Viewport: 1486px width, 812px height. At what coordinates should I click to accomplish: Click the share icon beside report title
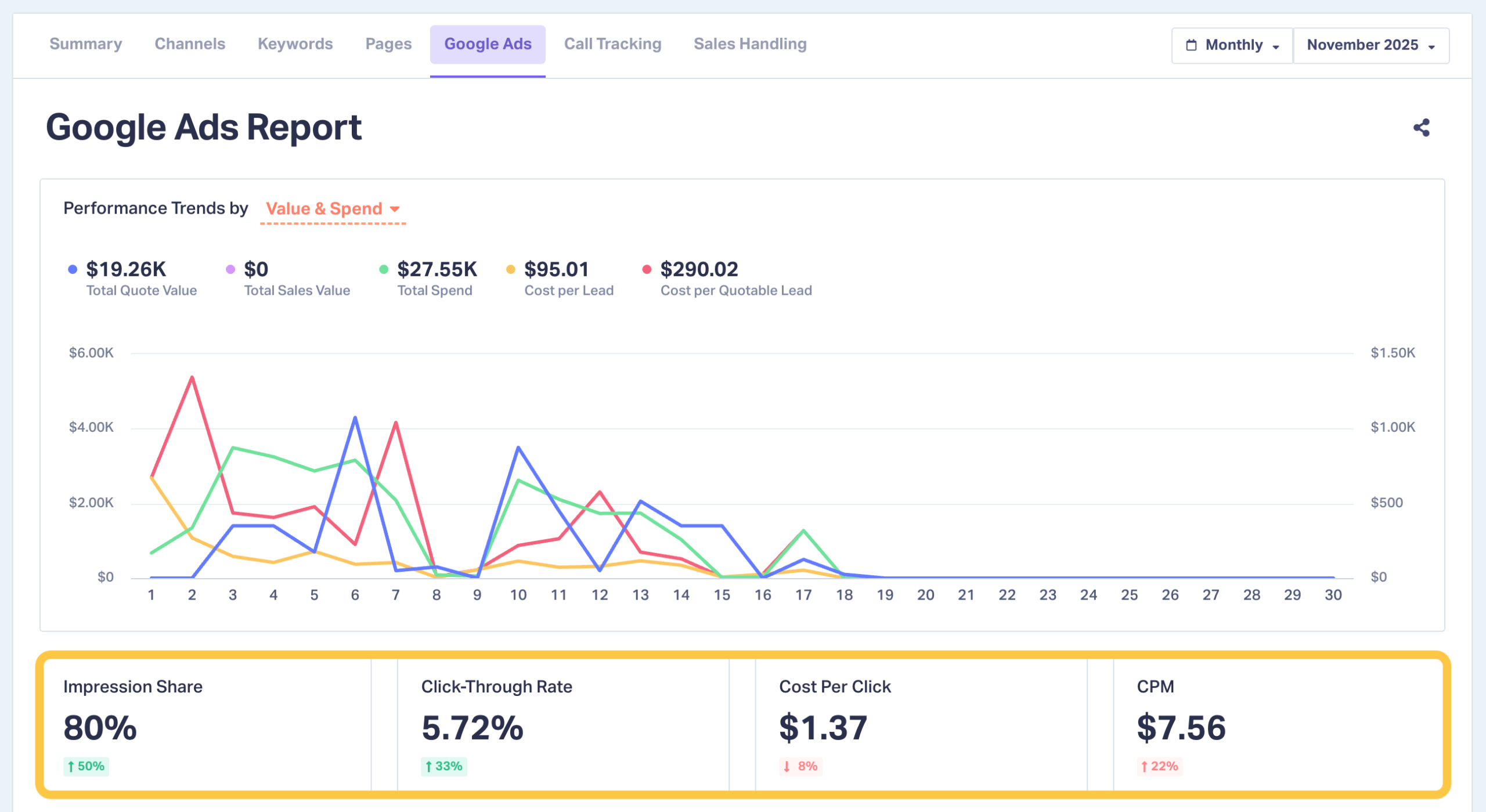pyautogui.click(x=1421, y=128)
